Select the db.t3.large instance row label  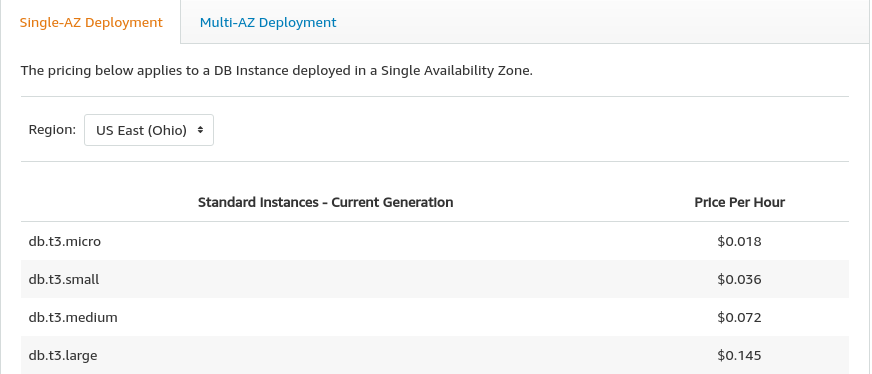click(63, 355)
